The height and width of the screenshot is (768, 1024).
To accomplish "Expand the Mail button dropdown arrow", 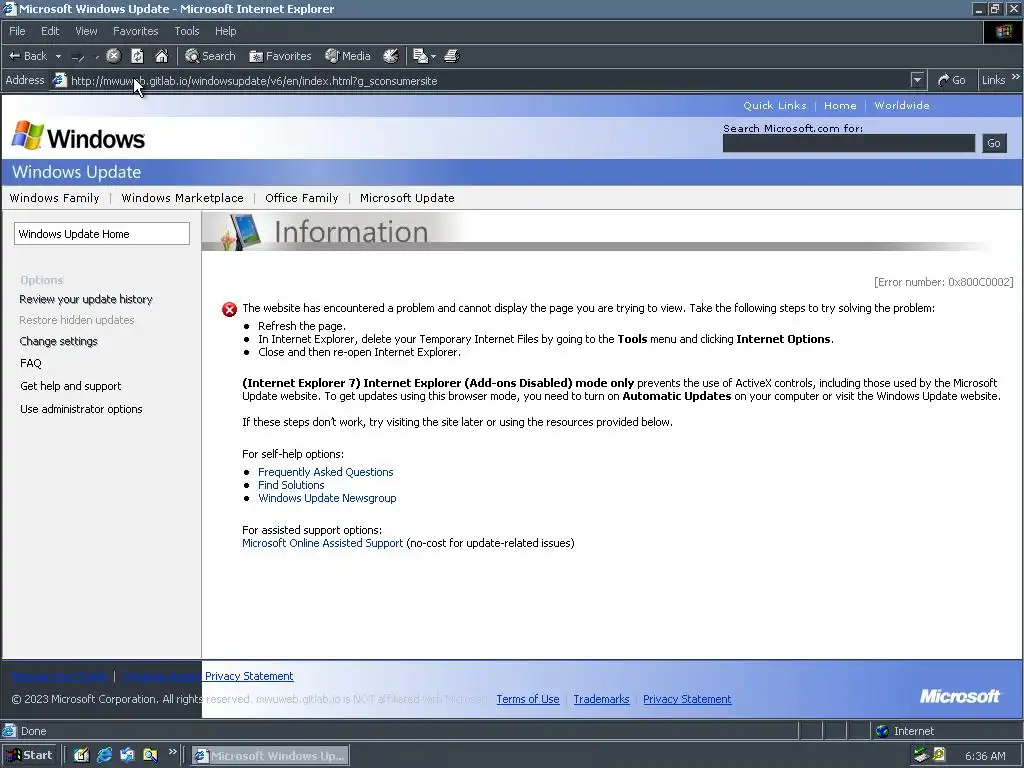I will pyautogui.click(x=433, y=57).
